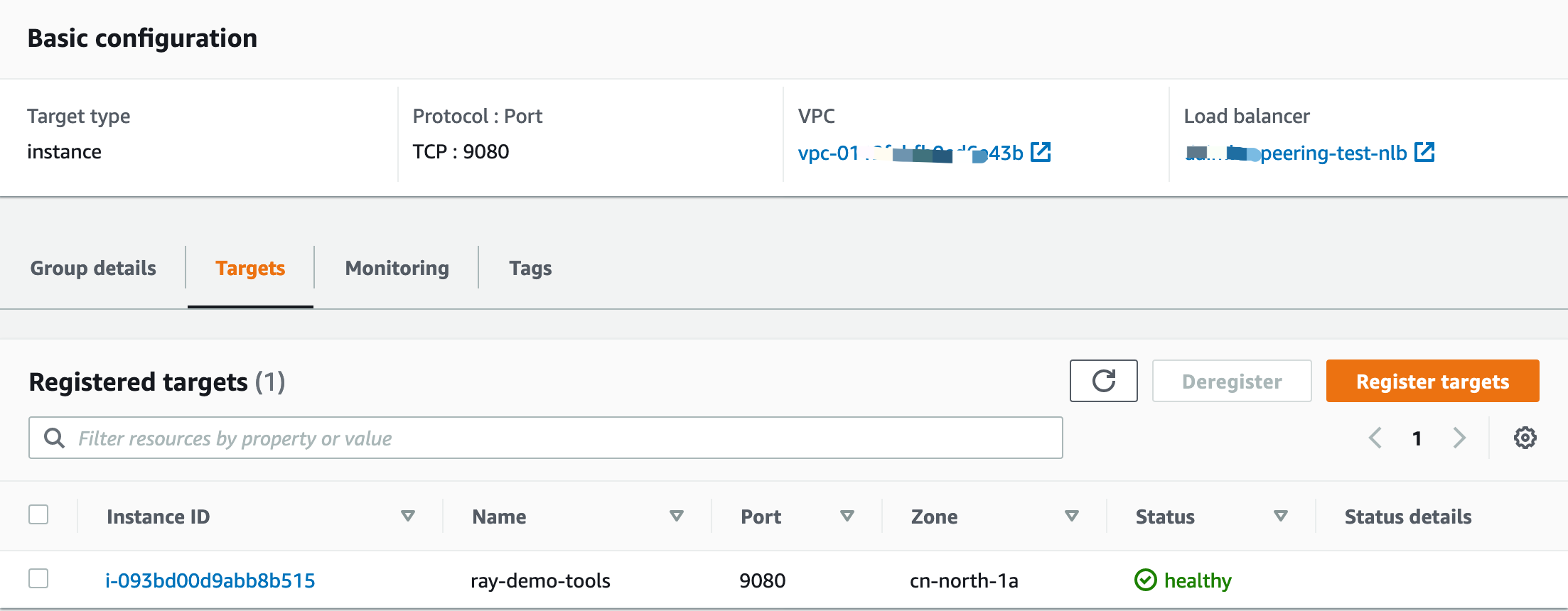
Task: Sort by Status column arrow
Action: [1280, 516]
